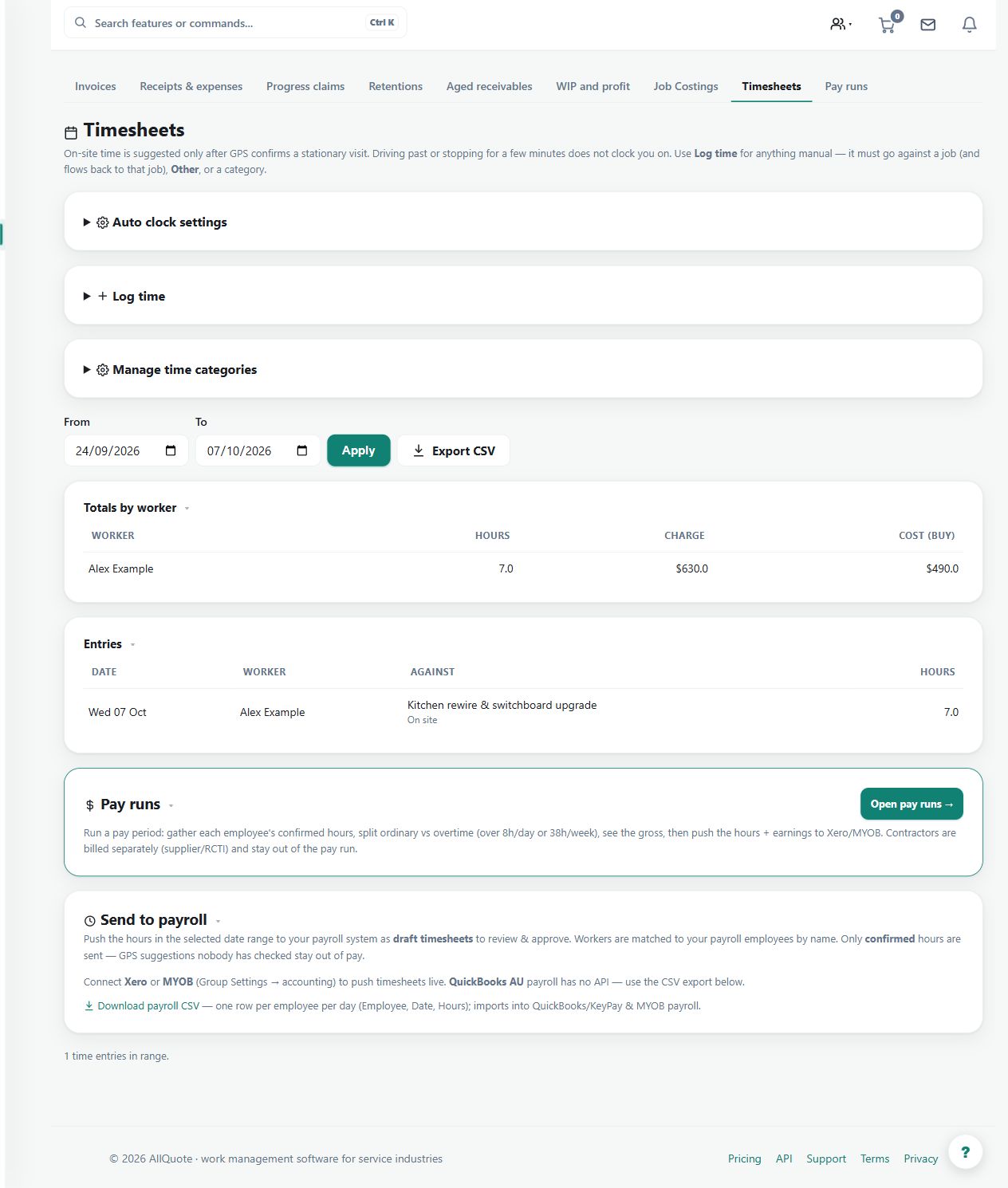Click the CHARGE column header
Image resolution: width=1008 pixels, height=1188 pixels.
tap(685, 536)
